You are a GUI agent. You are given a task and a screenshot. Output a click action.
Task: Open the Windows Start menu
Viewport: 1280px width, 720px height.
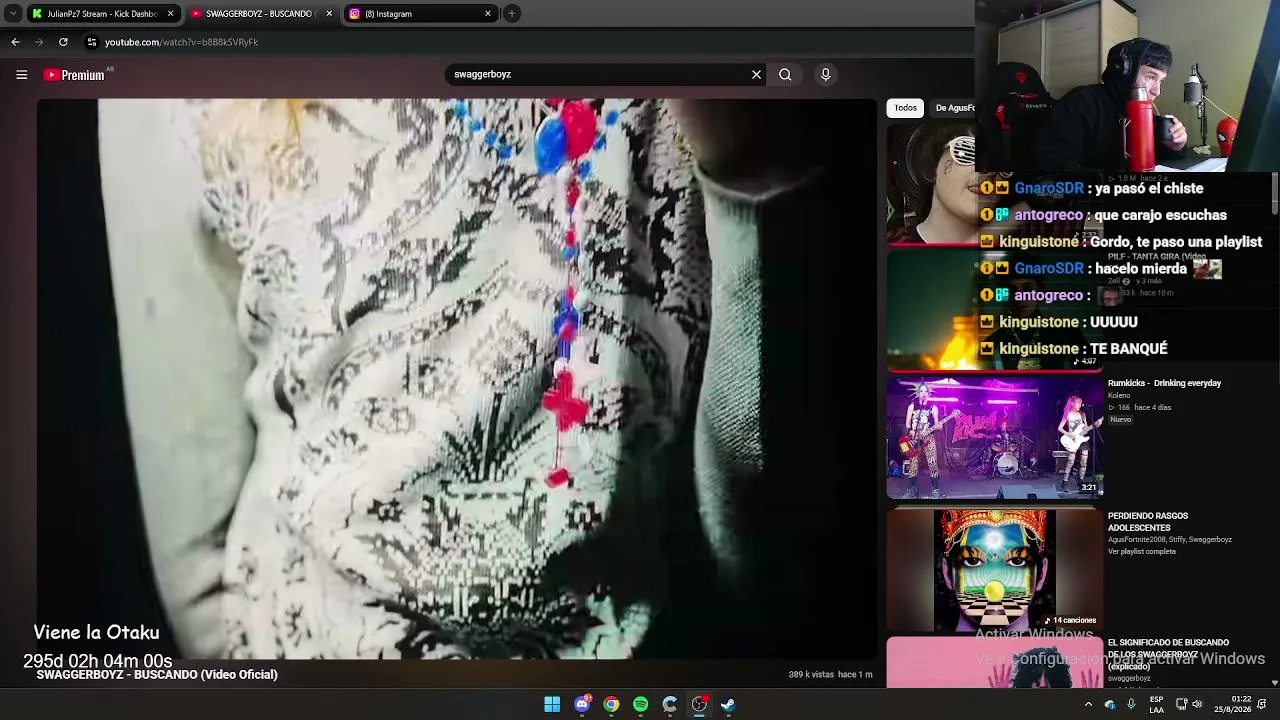point(552,704)
